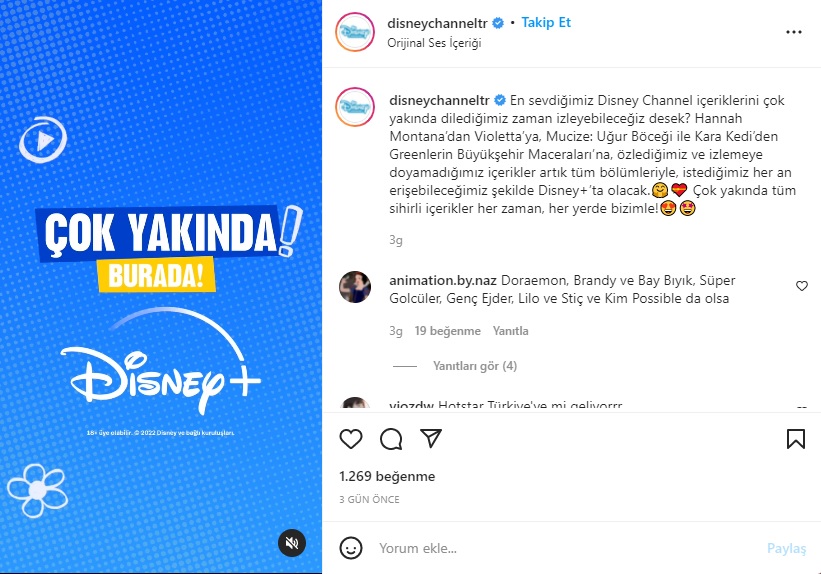
Task: Click disneychanneltr avatar in post header
Action: (x=355, y=32)
